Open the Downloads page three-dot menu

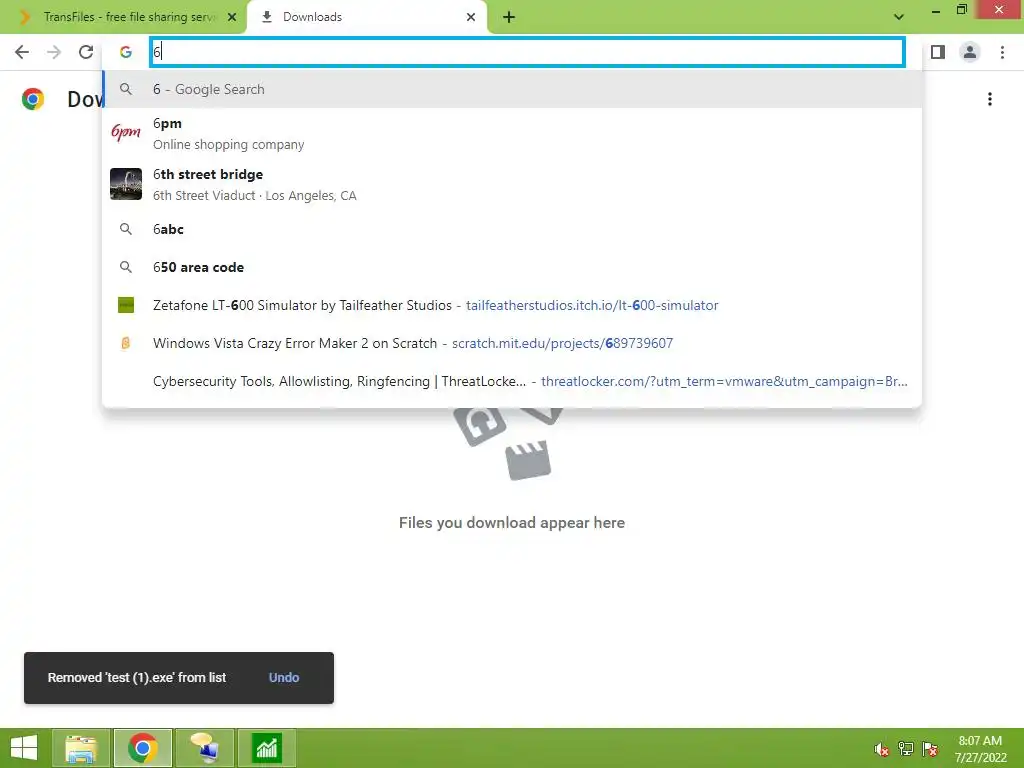pos(990,99)
